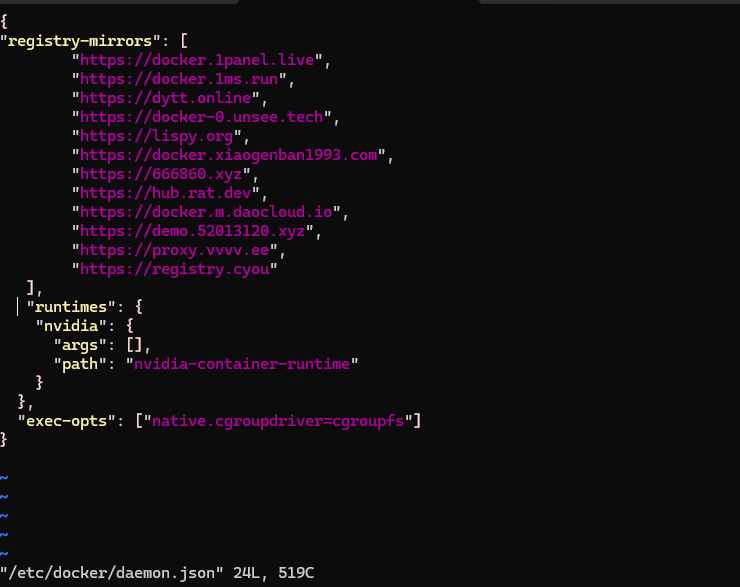Image resolution: width=740 pixels, height=587 pixels.
Task: Place cursor on https://lispy.org
Action: click(157, 136)
